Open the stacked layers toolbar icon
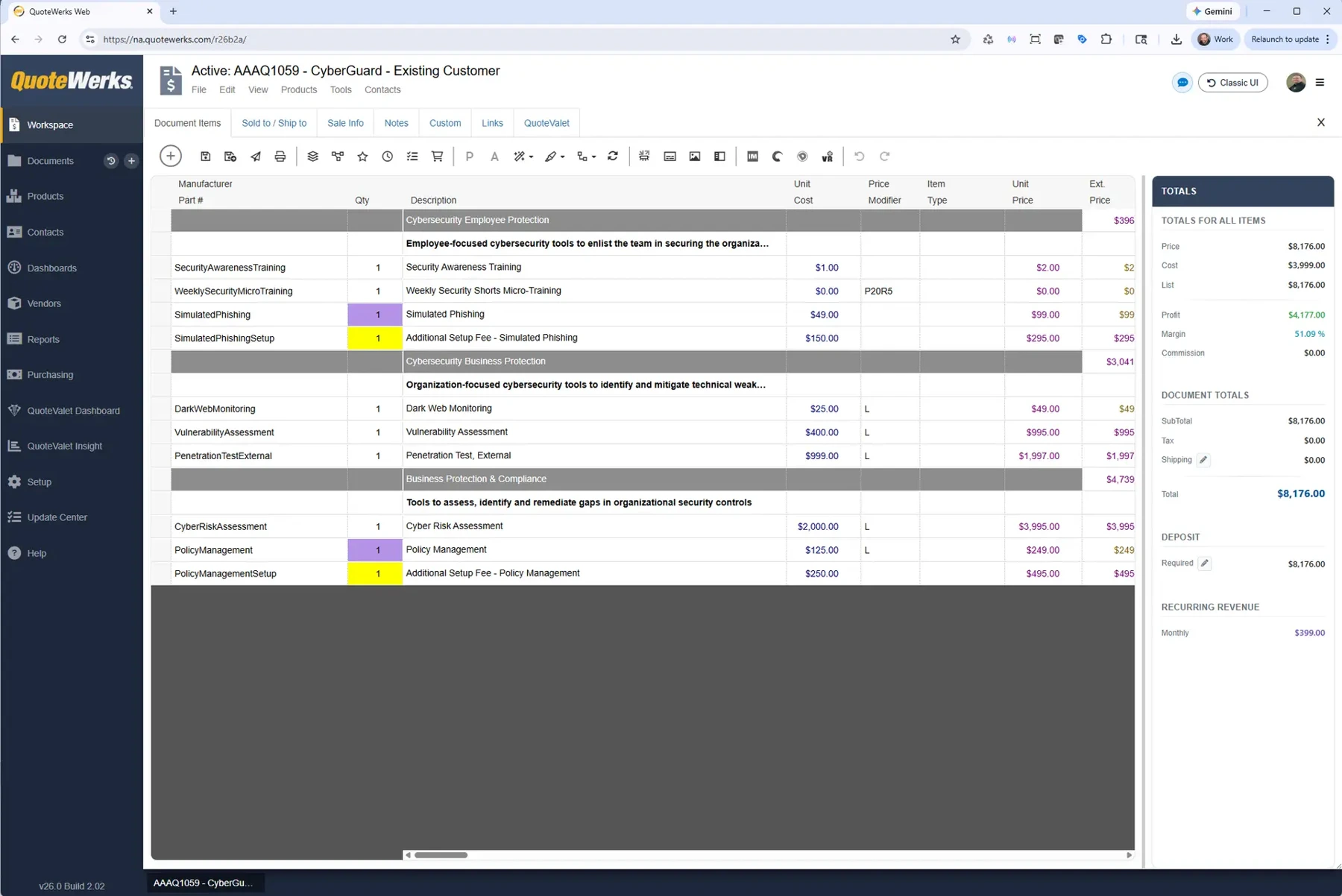Image resolution: width=1342 pixels, height=896 pixels. [x=312, y=157]
